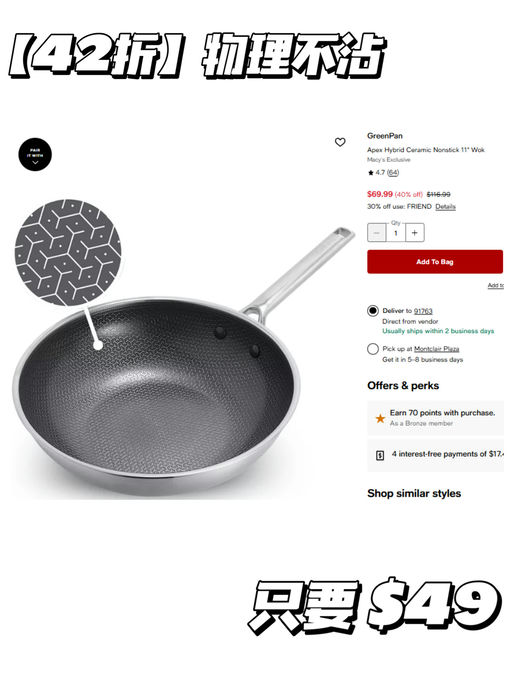
Task: Click the interest-free payments dollar icon
Action: click(x=380, y=456)
